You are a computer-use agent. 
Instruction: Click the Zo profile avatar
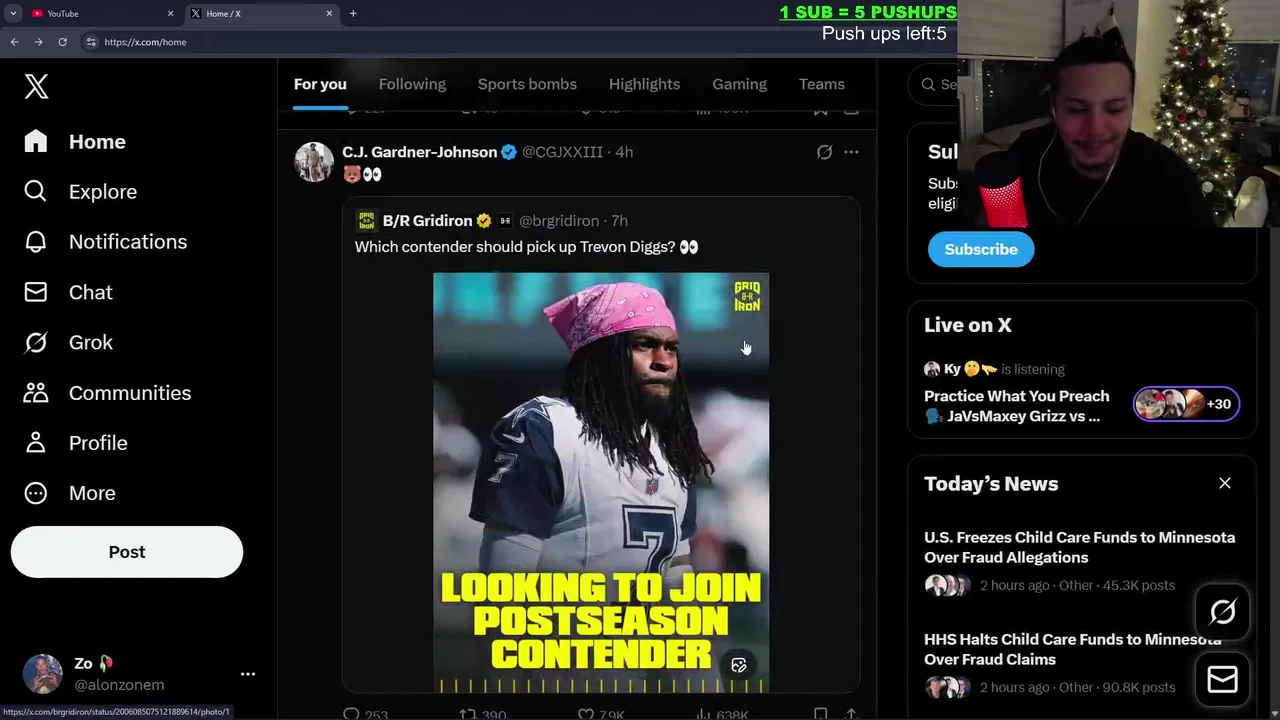[x=42, y=674]
